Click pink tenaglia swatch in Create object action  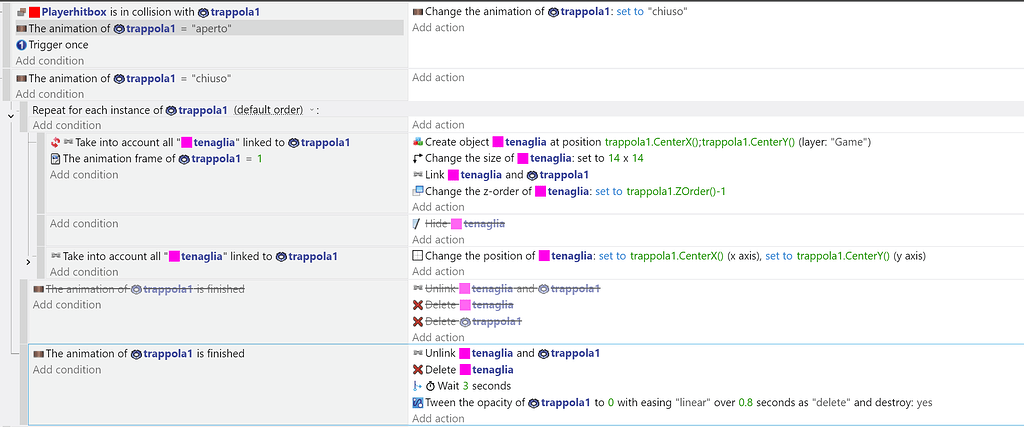point(498,142)
